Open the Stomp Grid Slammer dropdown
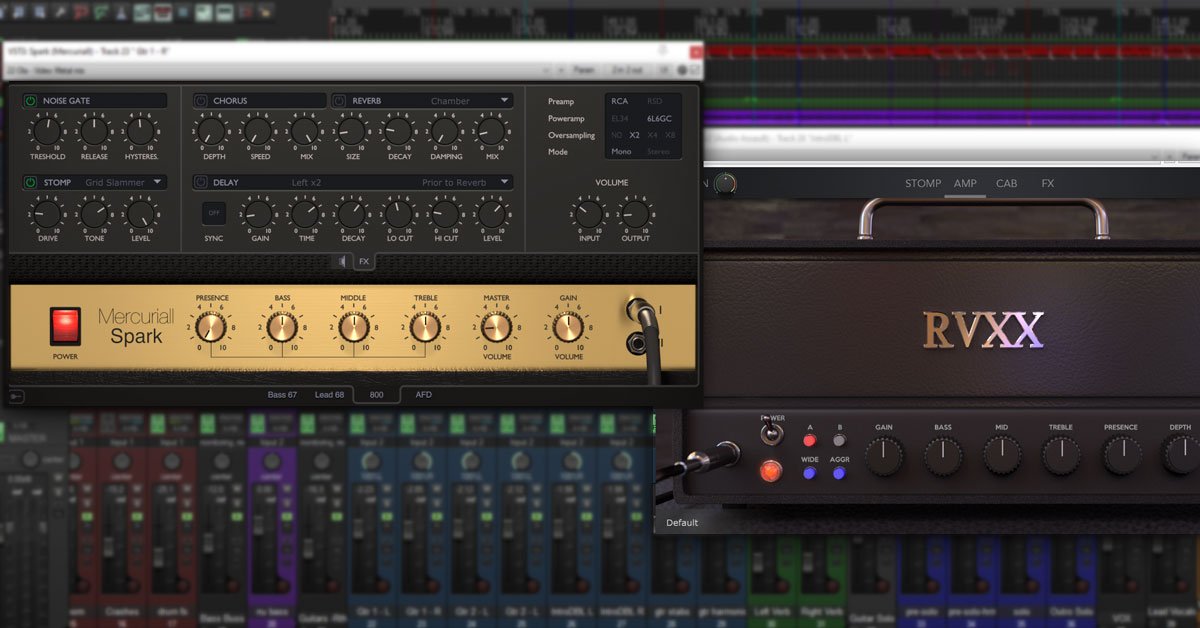Image resolution: width=1200 pixels, height=628 pixels. pyautogui.click(x=125, y=183)
